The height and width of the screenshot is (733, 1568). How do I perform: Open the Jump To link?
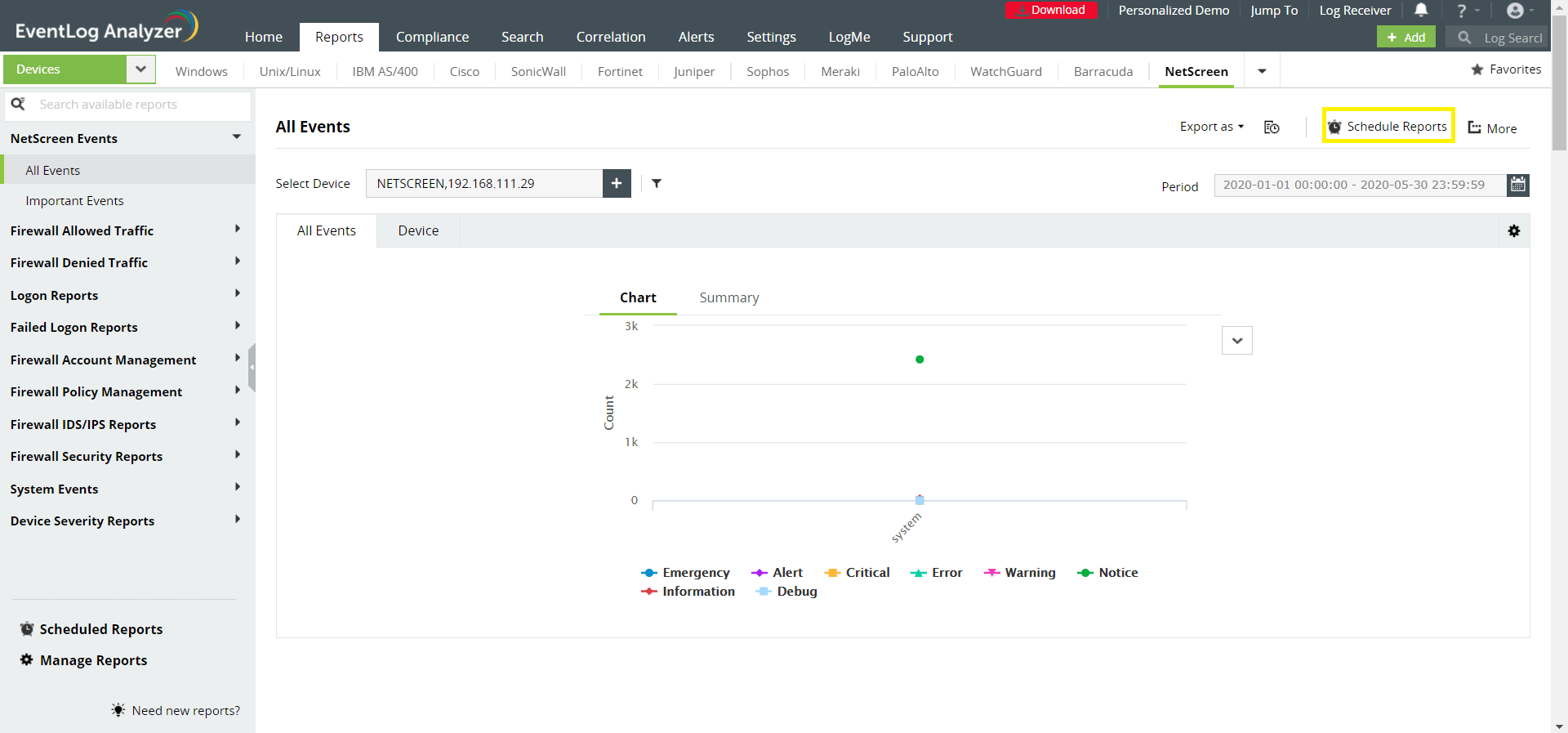click(1274, 11)
